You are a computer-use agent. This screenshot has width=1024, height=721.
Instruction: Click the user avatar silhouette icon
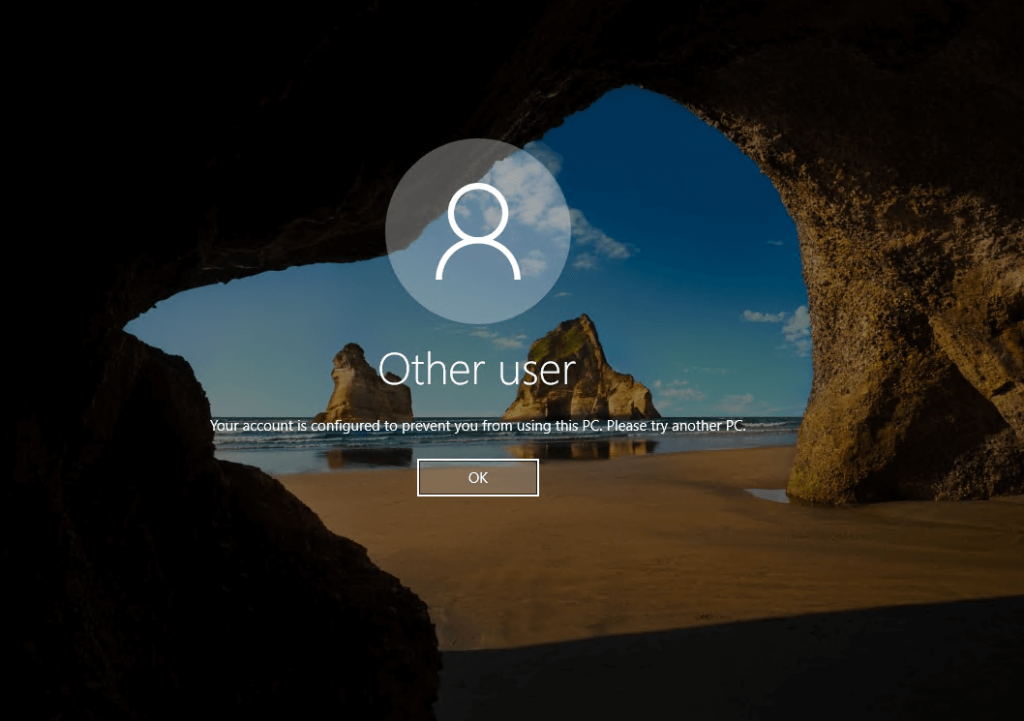click(478, 231)
